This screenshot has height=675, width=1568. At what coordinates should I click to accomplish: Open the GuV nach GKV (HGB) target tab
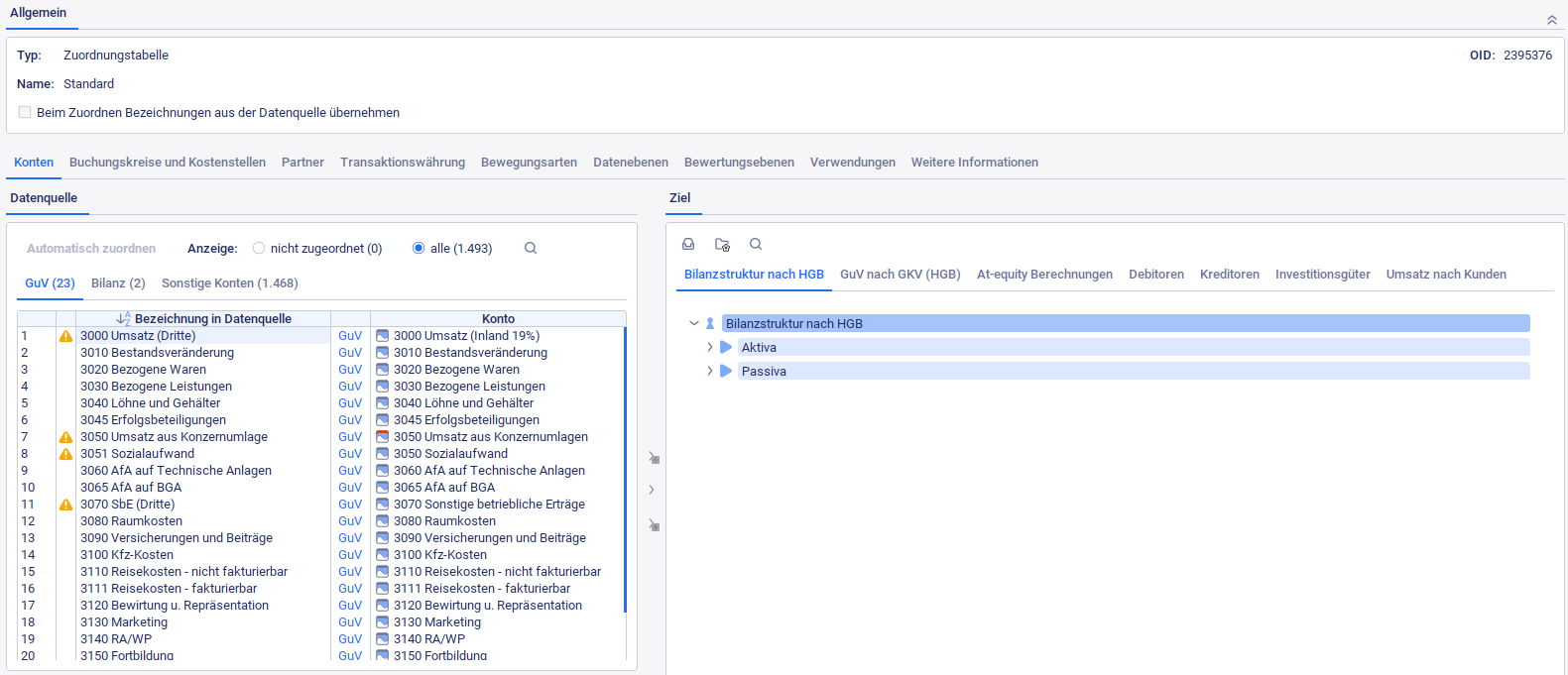[901, 274]
